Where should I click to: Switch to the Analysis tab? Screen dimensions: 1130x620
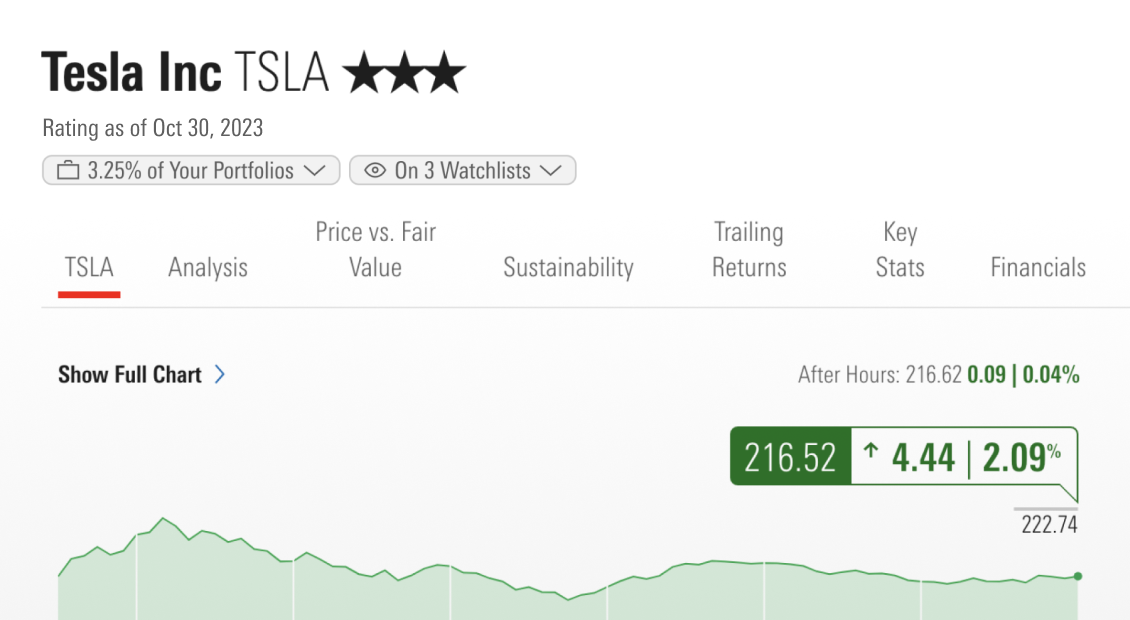point(208,268)
